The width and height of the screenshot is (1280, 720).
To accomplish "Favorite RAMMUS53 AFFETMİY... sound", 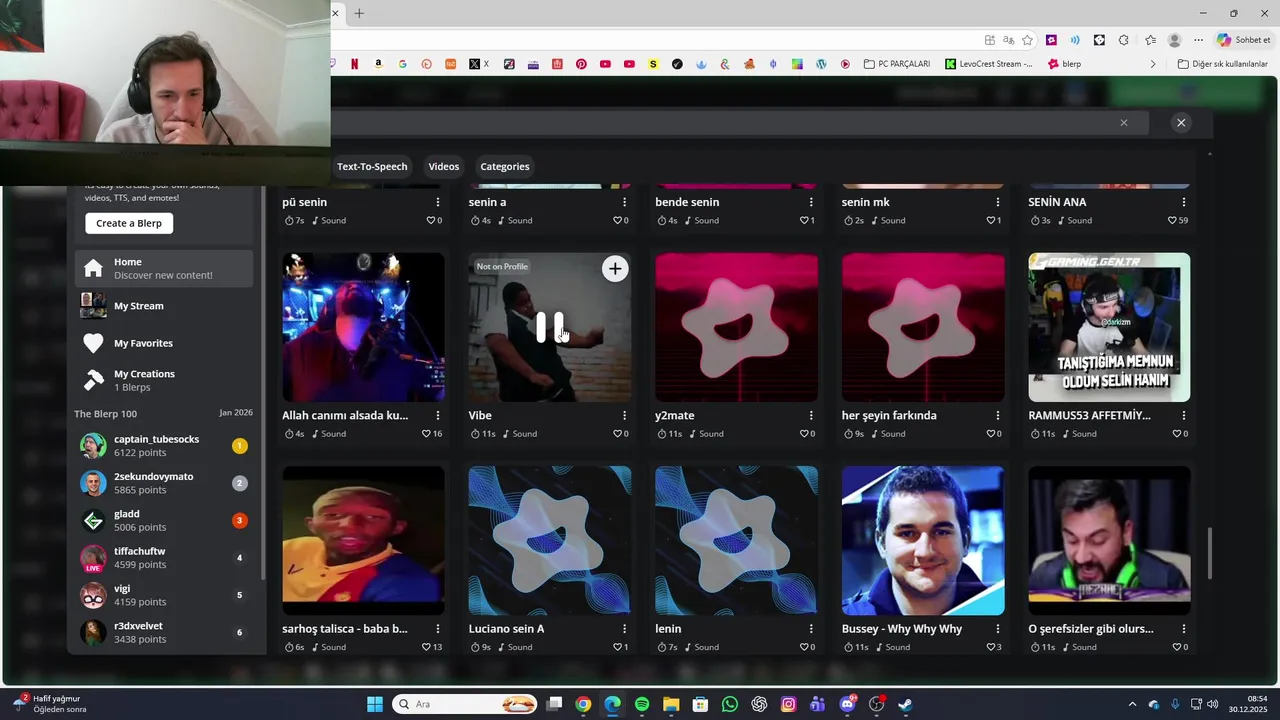I will (1177, 434).
